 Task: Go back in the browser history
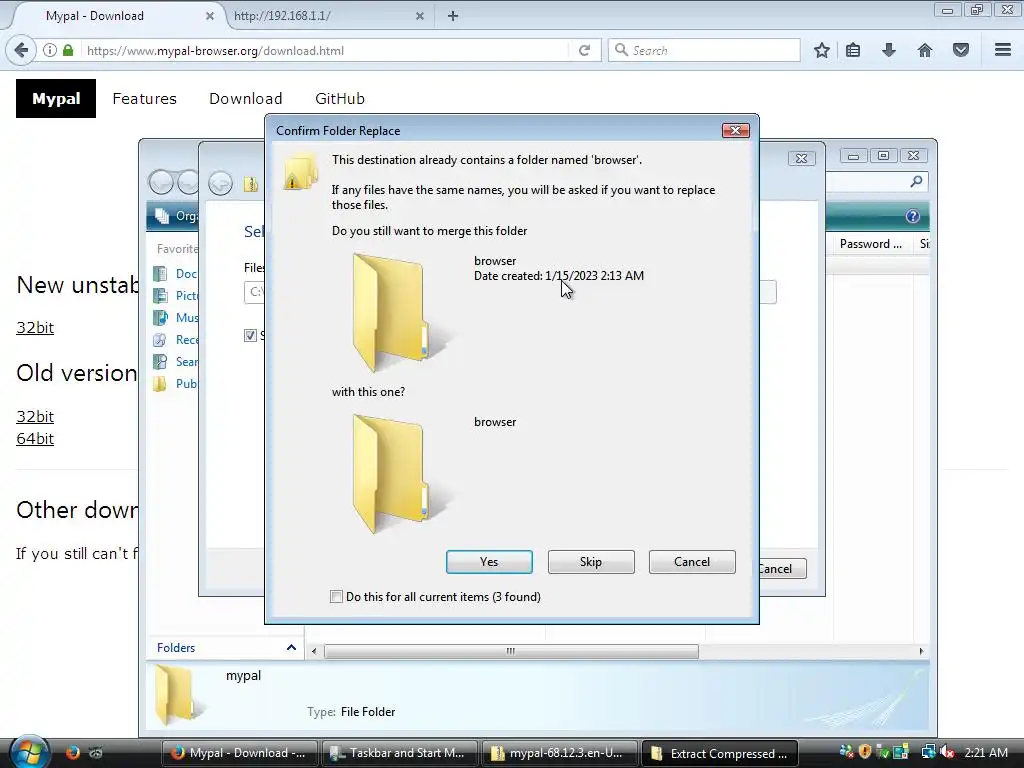click(x=21, y=50)
